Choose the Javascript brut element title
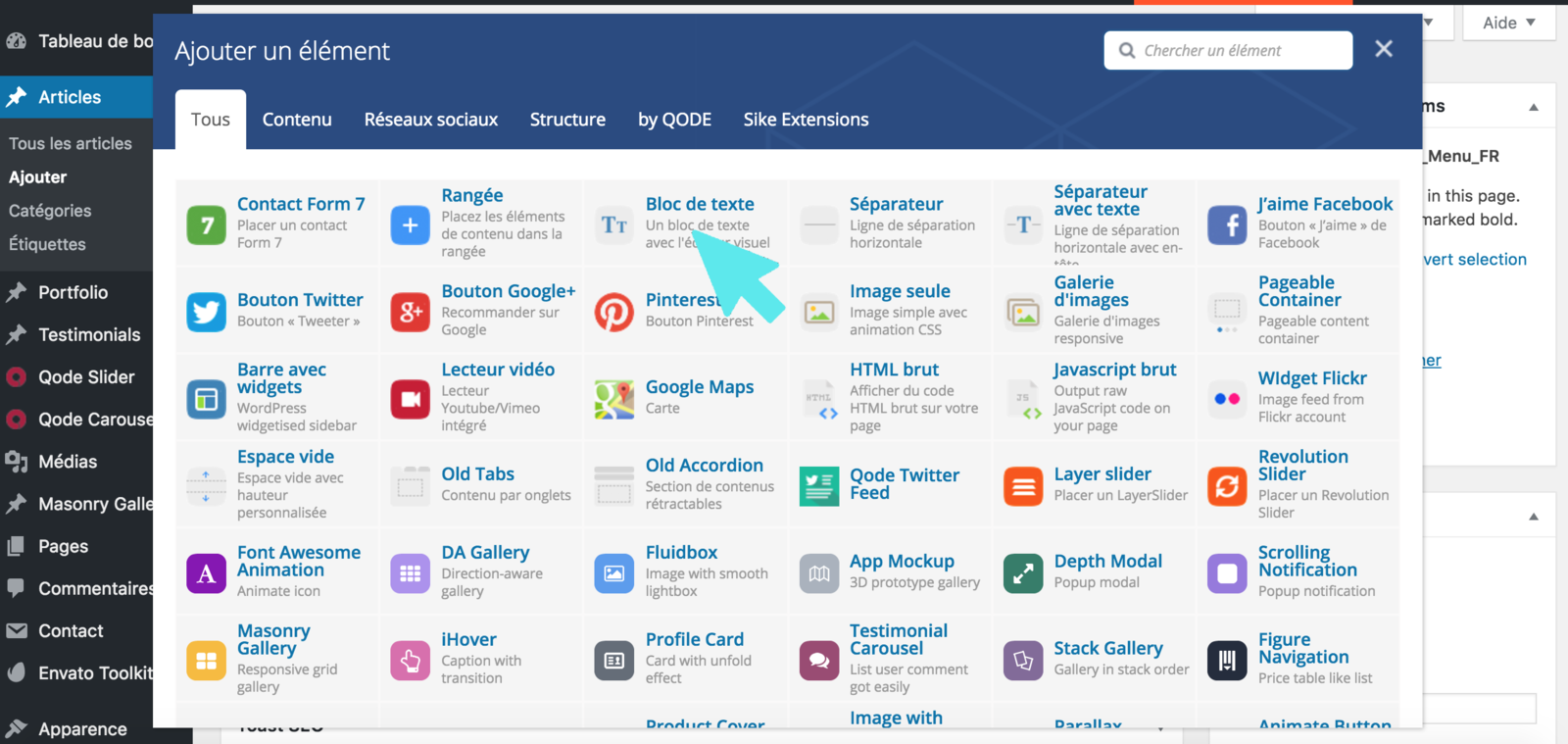 [x=1115, y=370]
